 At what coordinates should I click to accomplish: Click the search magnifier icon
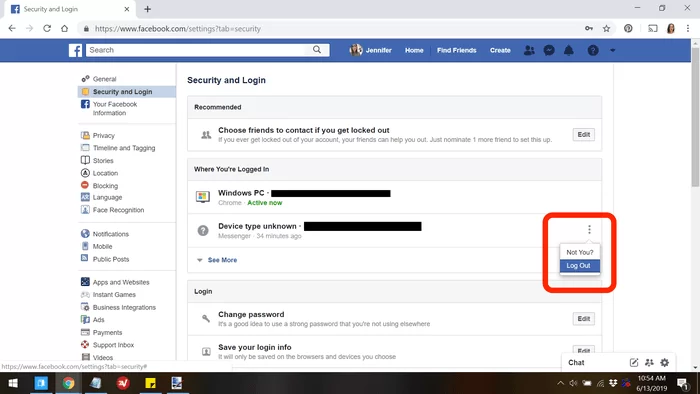tap(317, 50)
